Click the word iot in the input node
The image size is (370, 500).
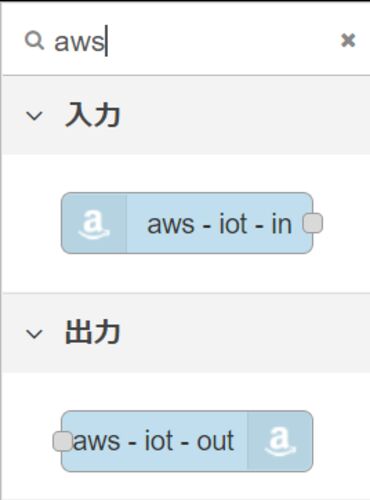click(233, 224)
